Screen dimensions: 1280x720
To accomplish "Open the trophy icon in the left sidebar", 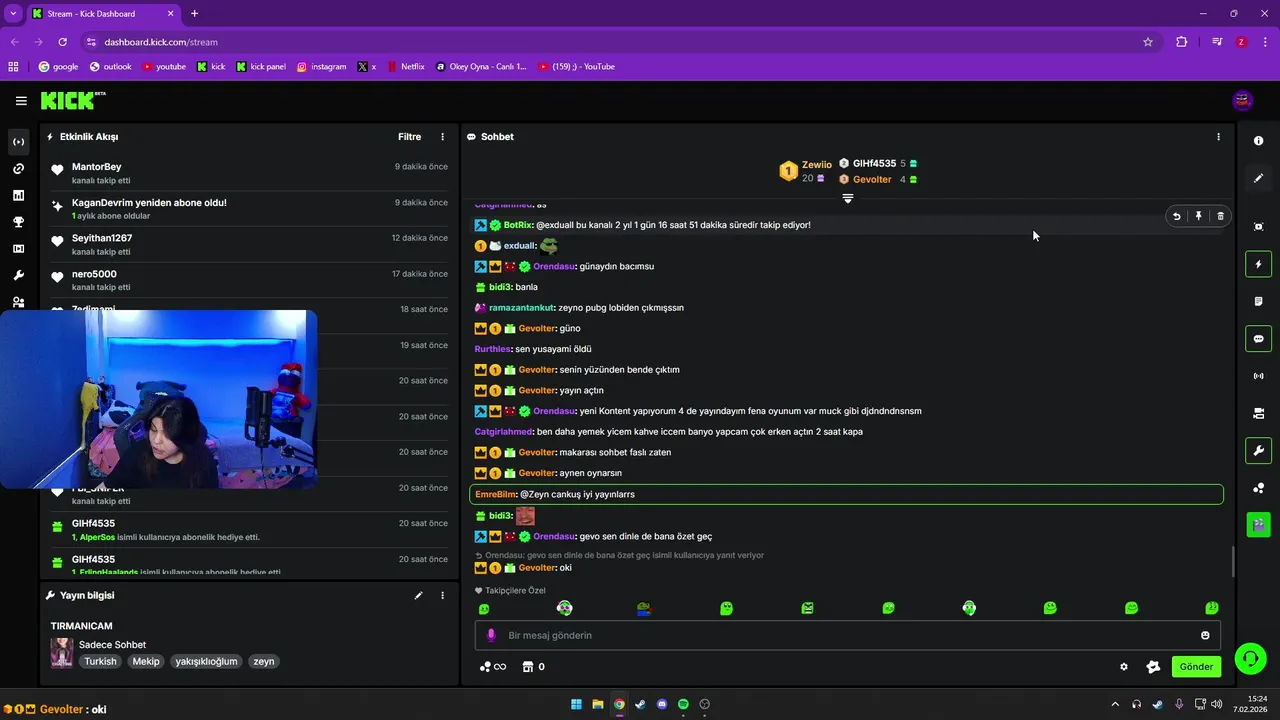I will tap(18, 222).
